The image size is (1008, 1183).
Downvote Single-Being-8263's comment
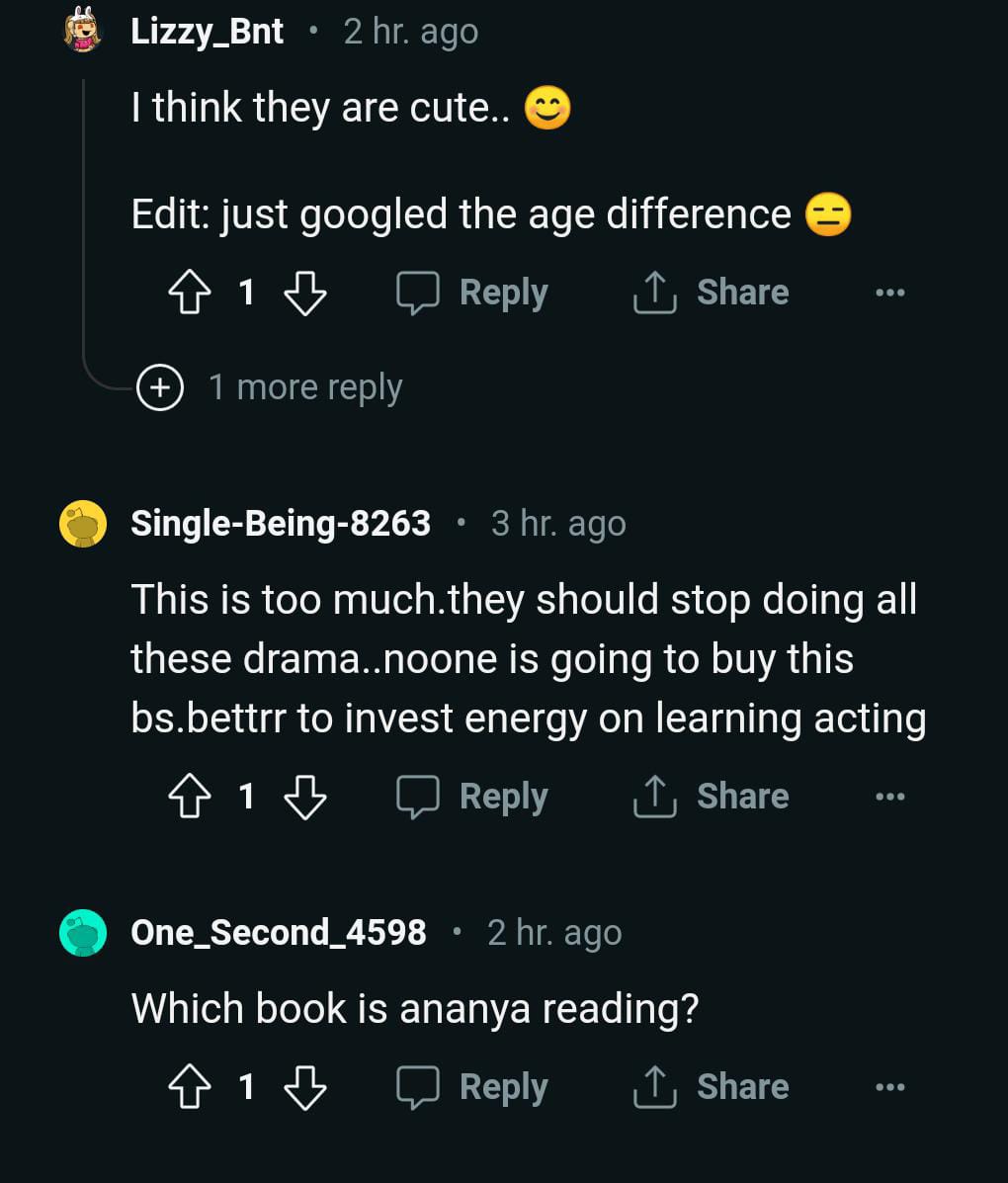coord(304,797)
